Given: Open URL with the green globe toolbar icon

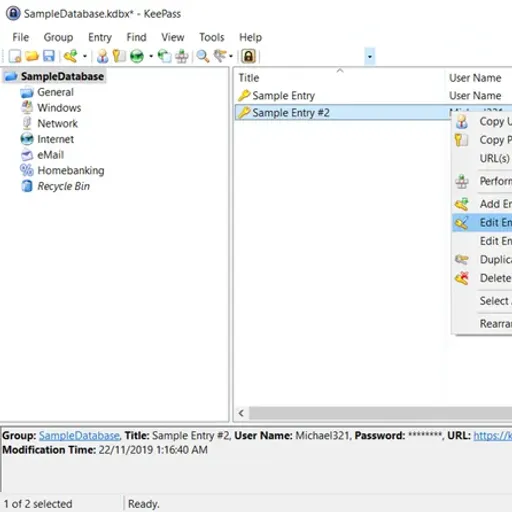Looking at the screenshot, I should tap(137, 56).
